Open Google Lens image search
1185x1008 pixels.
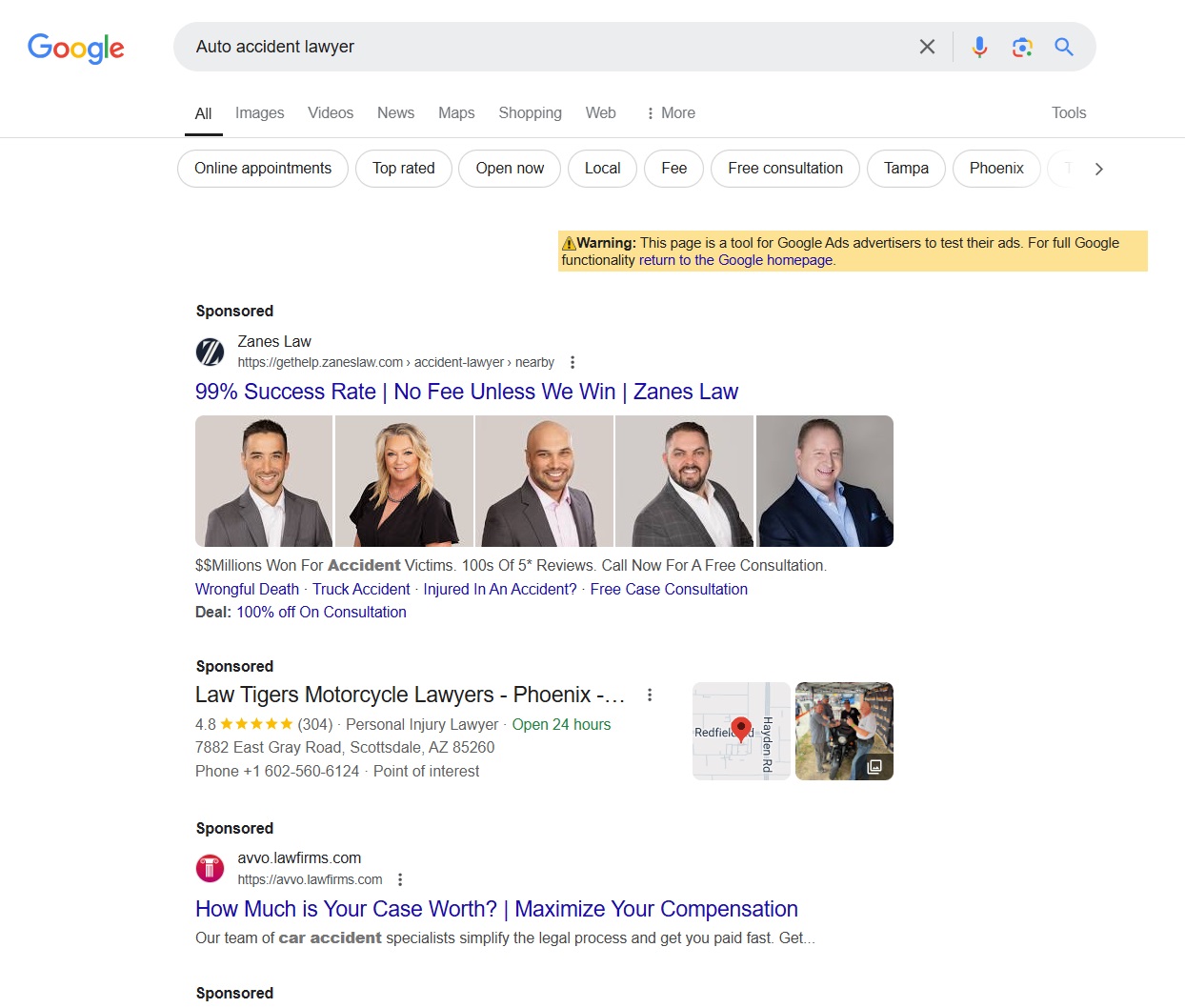coord(1022,47)
